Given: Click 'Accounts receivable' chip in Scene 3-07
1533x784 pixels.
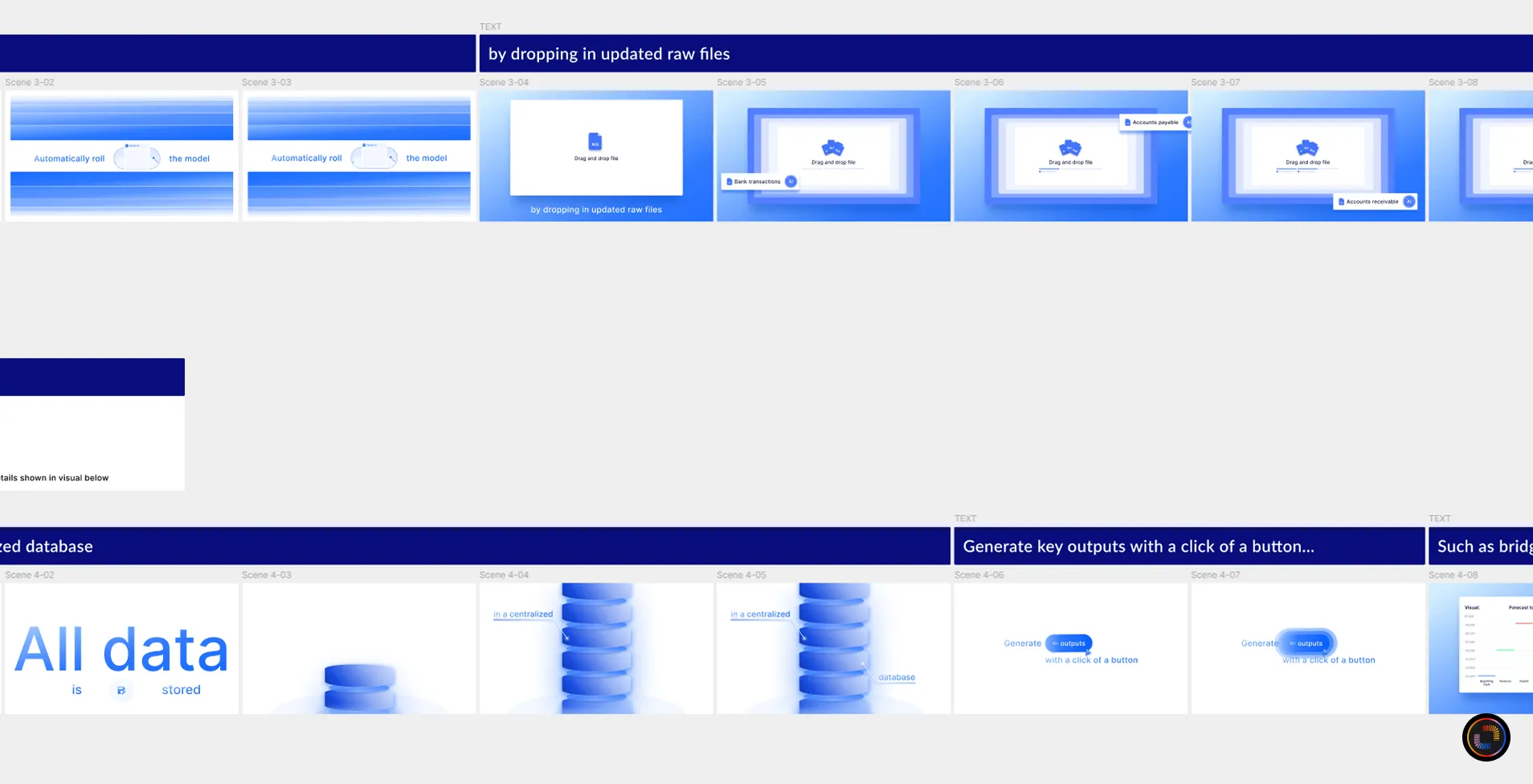Looking at the screenshot, I should [x=1375, y=202].
